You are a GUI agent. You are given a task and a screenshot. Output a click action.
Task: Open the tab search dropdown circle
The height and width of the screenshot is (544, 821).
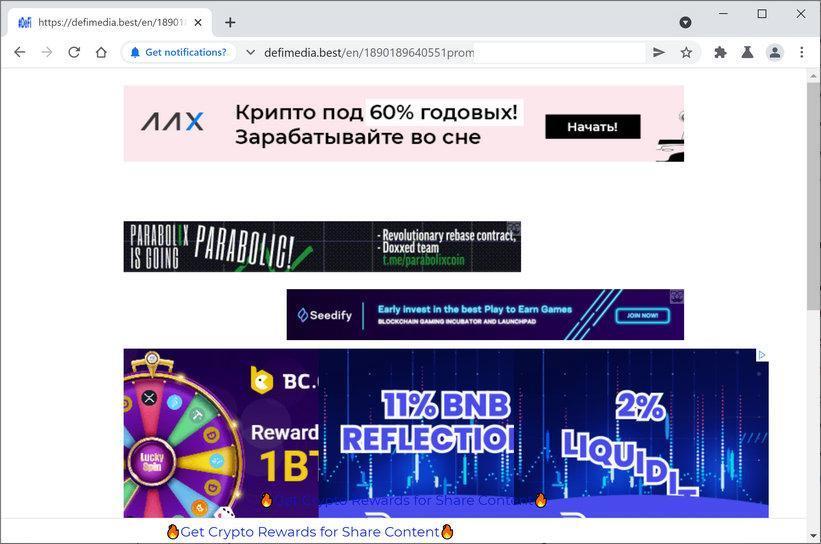pos(685,22)
